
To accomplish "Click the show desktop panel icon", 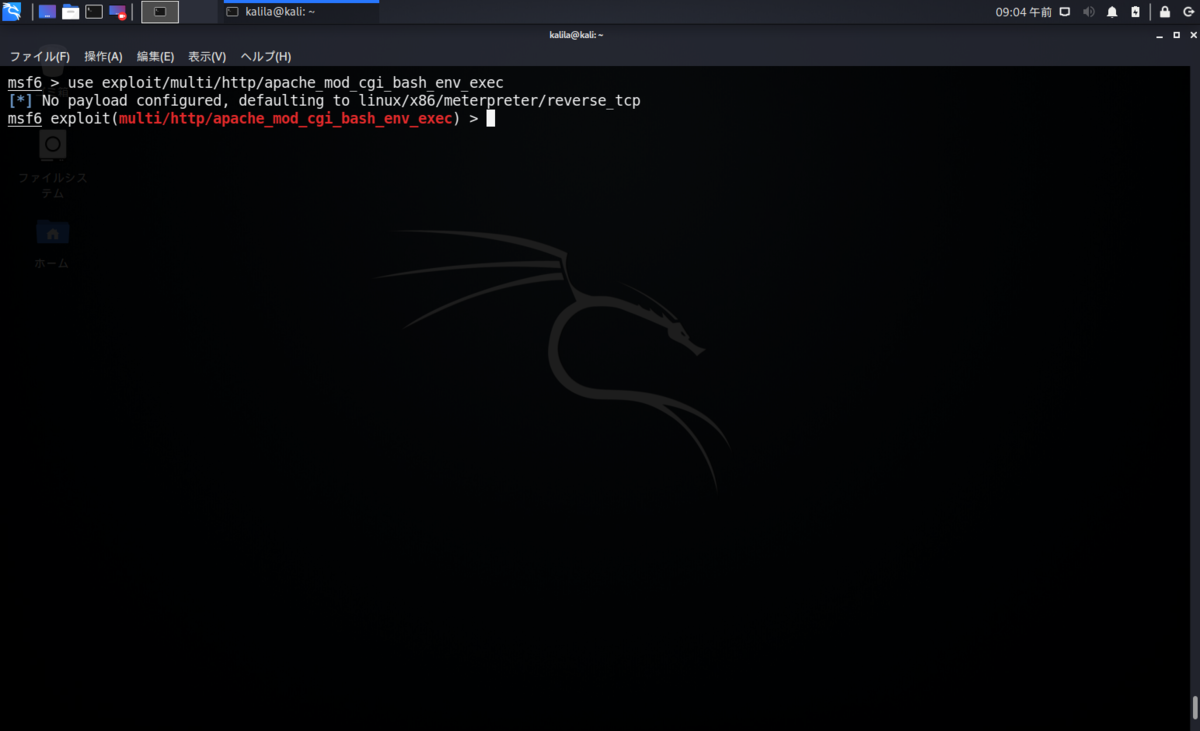I will pyautogui.click(x=47, y=12).
